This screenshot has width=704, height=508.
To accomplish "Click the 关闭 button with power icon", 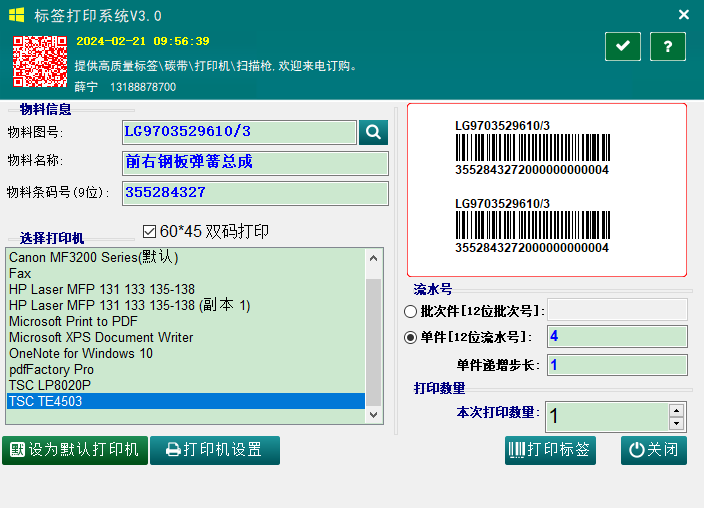I will 654,450.
